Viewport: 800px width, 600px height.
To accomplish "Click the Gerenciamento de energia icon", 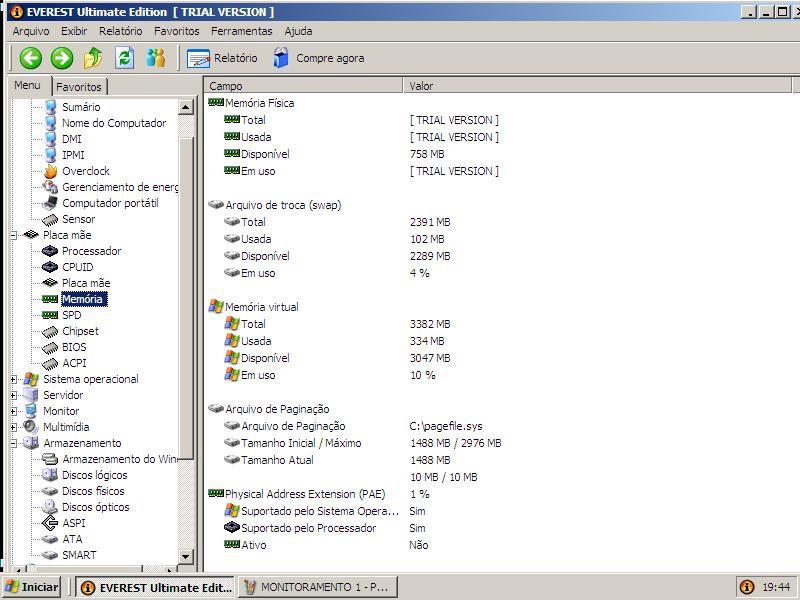I will [x=50, y=187].
